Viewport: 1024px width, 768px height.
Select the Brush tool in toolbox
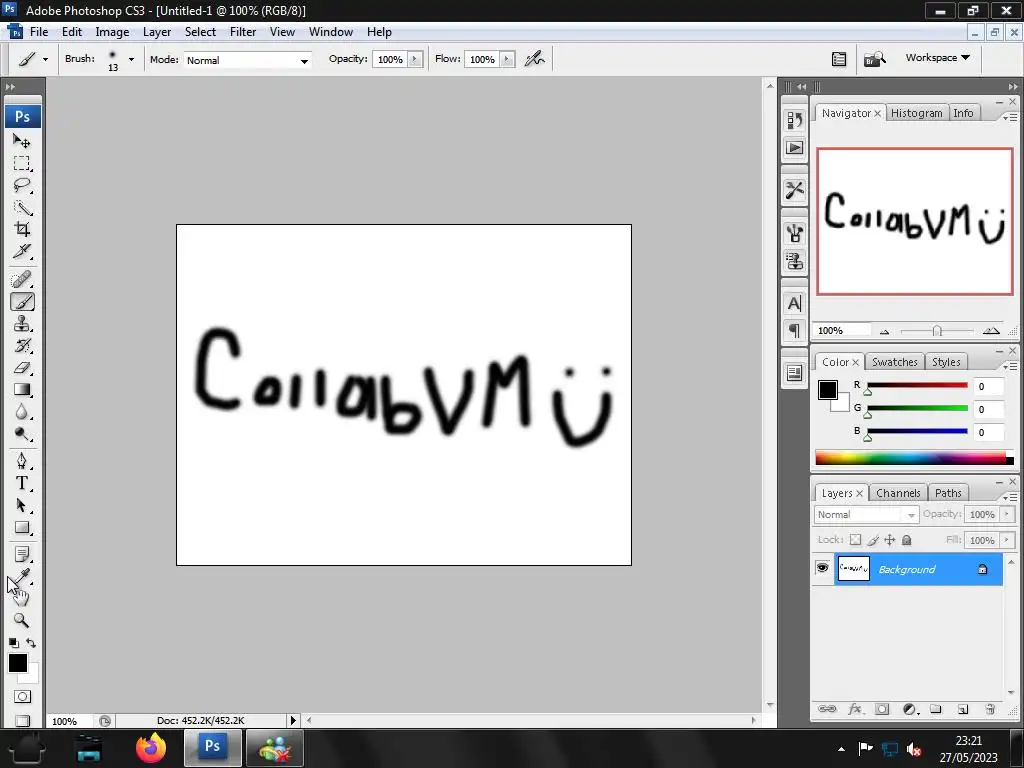coord(22,302)
